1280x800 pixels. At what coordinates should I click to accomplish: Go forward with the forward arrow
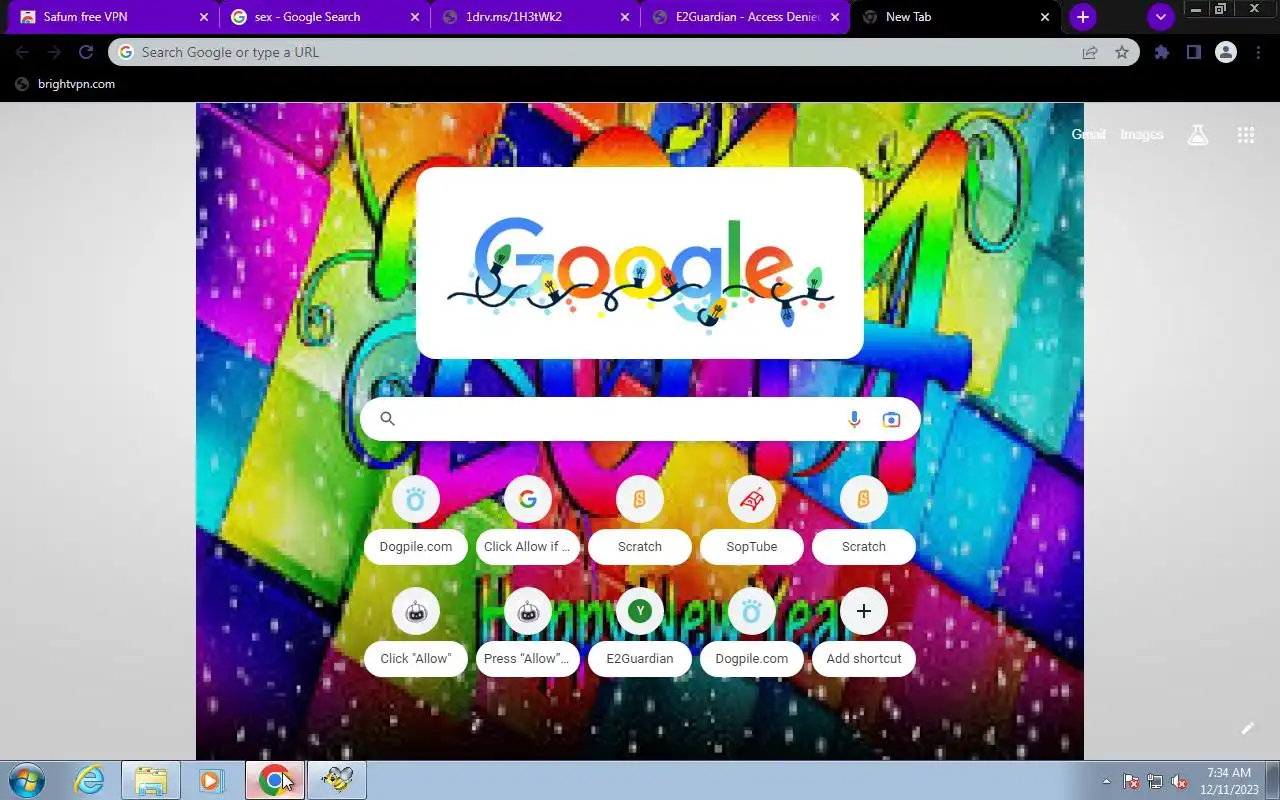click(x=54, y=52)
